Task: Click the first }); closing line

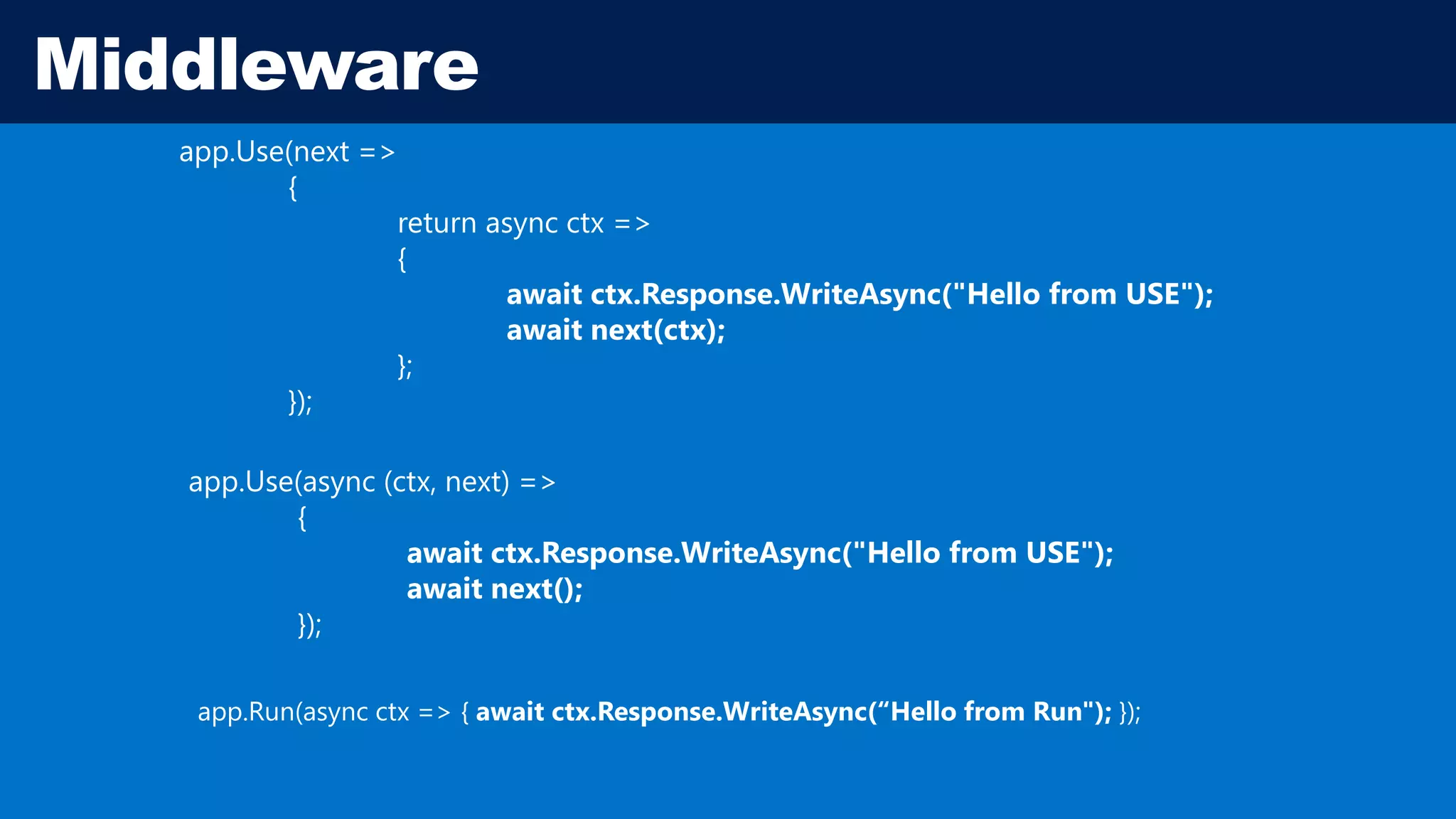Action: click(x=300, y=402)
